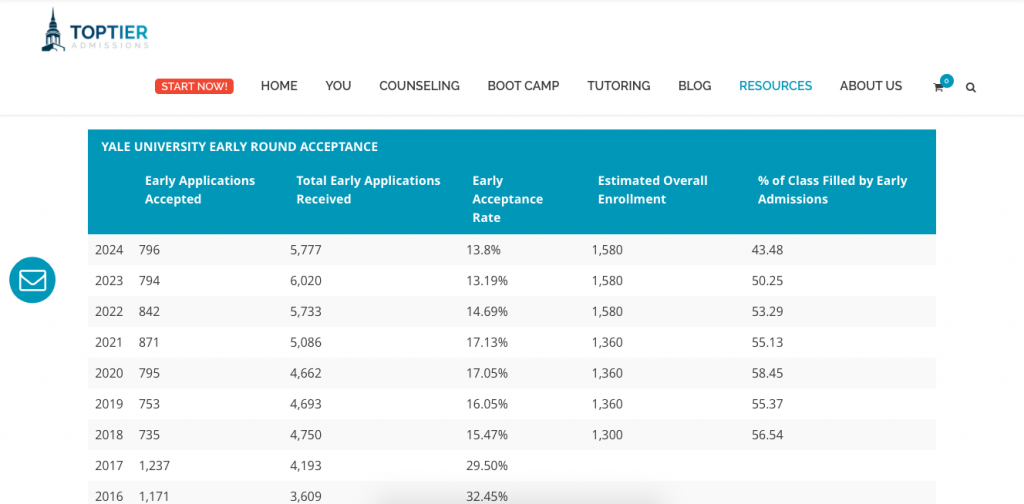Screen dimensions: 1024x504
Task: Click the START NOW! button
Action: (194, 86)
